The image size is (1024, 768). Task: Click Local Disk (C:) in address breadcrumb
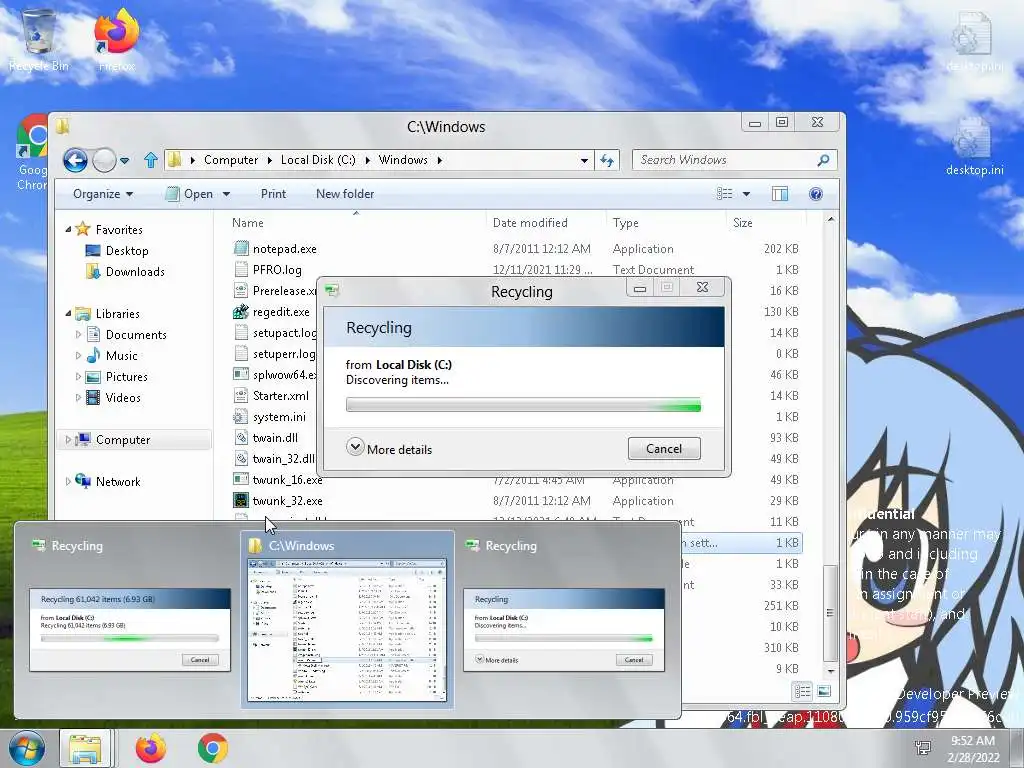[x=318, y=160]
